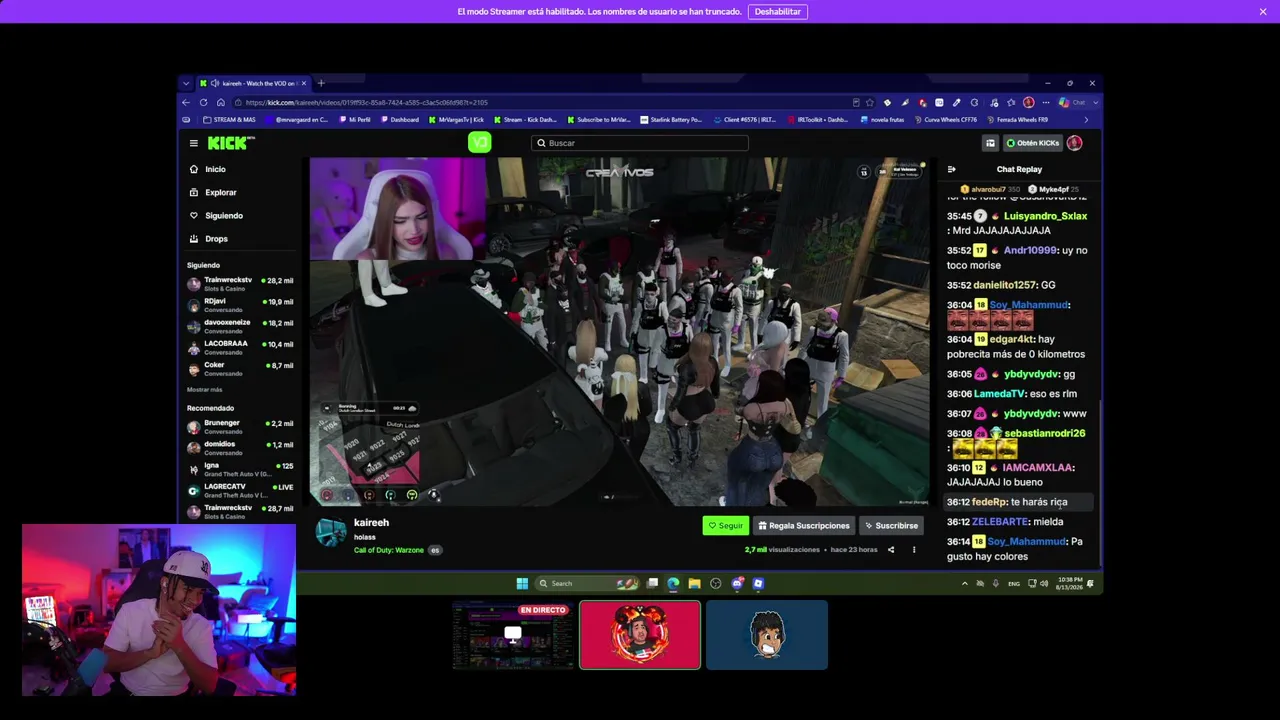The image size is (1280, 720).
Task: Click the icon button left of Obtén KICKs
Action: [990, 143]
